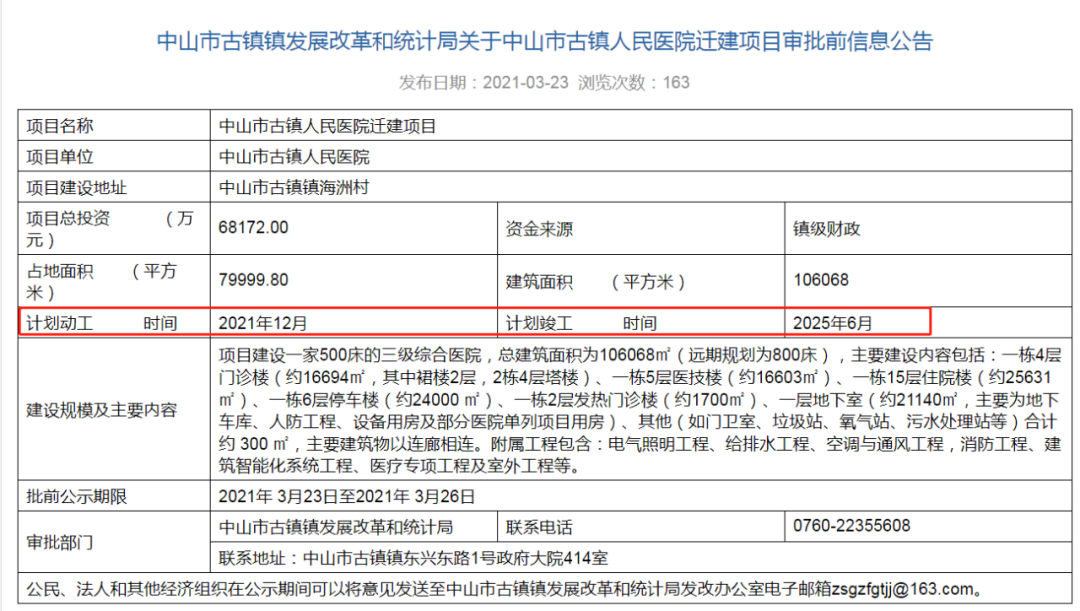Click the value 中山市古镇人民医院

tap(294, 157)
